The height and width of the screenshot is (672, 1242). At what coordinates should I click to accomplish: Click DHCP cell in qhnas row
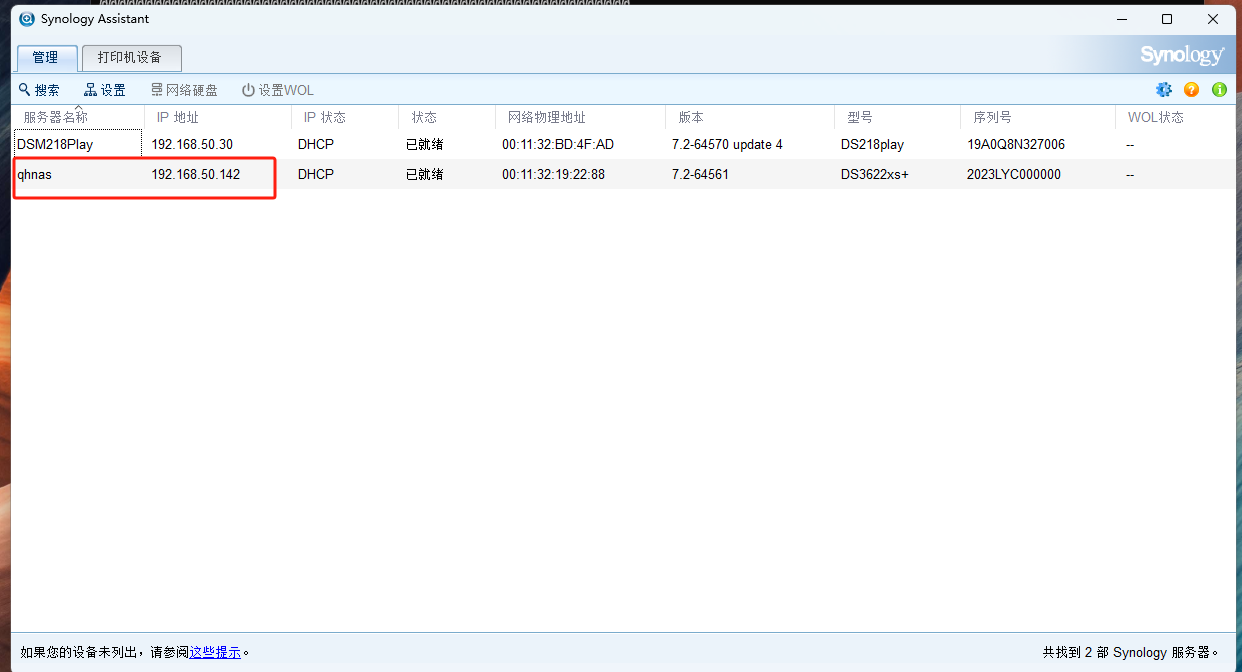(x=316, y=174)
